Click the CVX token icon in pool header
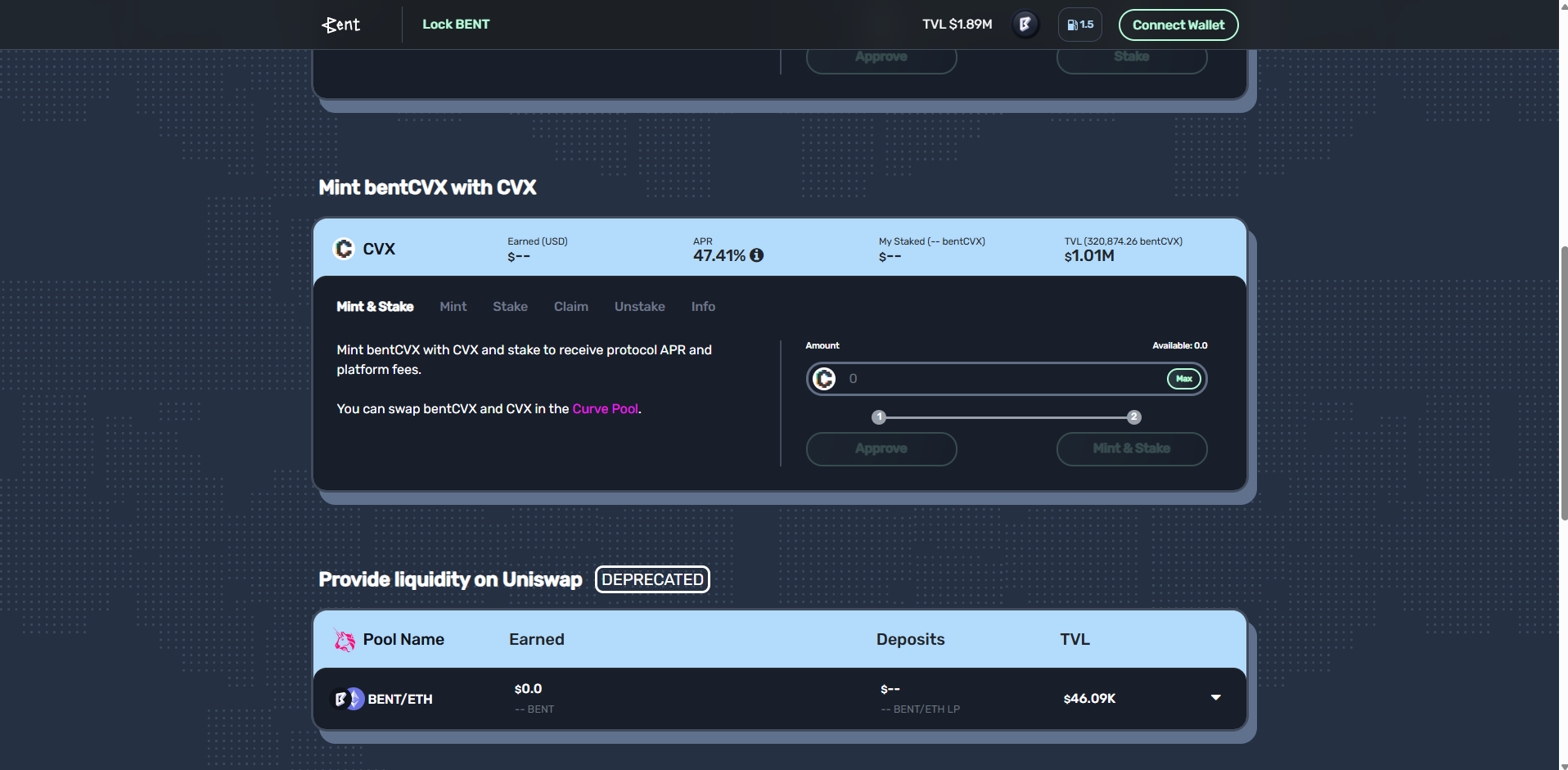The height and width of the screenshot is (770, 1568). click(344, 249)
